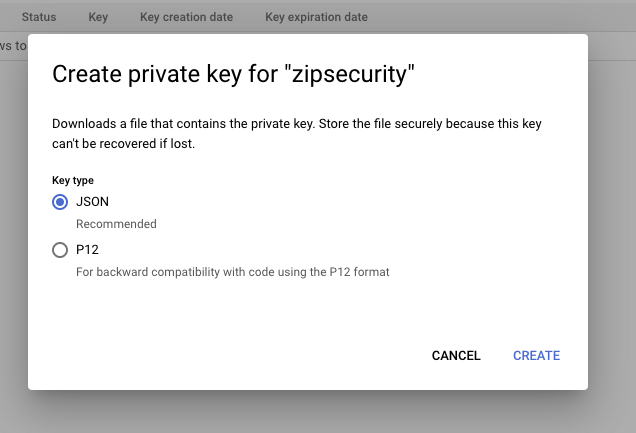
Task: Click the "JSON" option label
Action: click(x=92, y=202)
